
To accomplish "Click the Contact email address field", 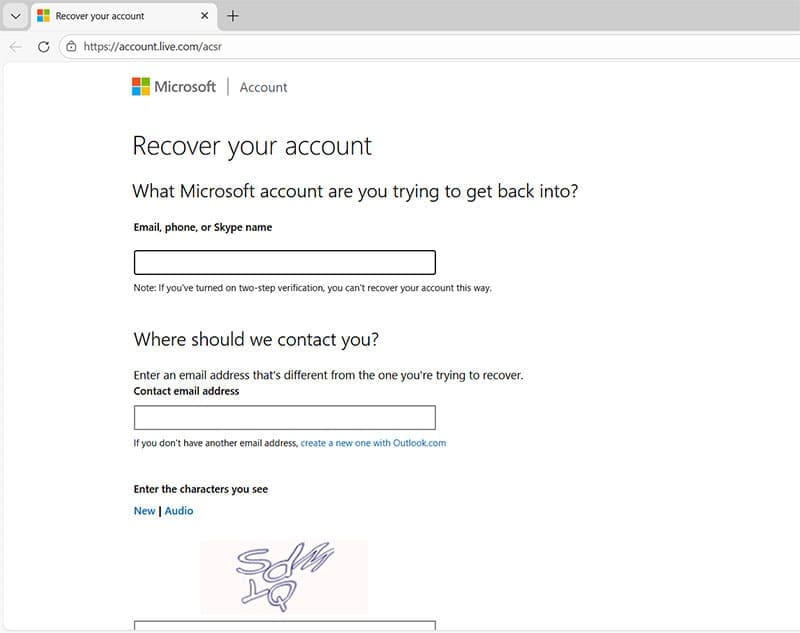I will point(284,417).
